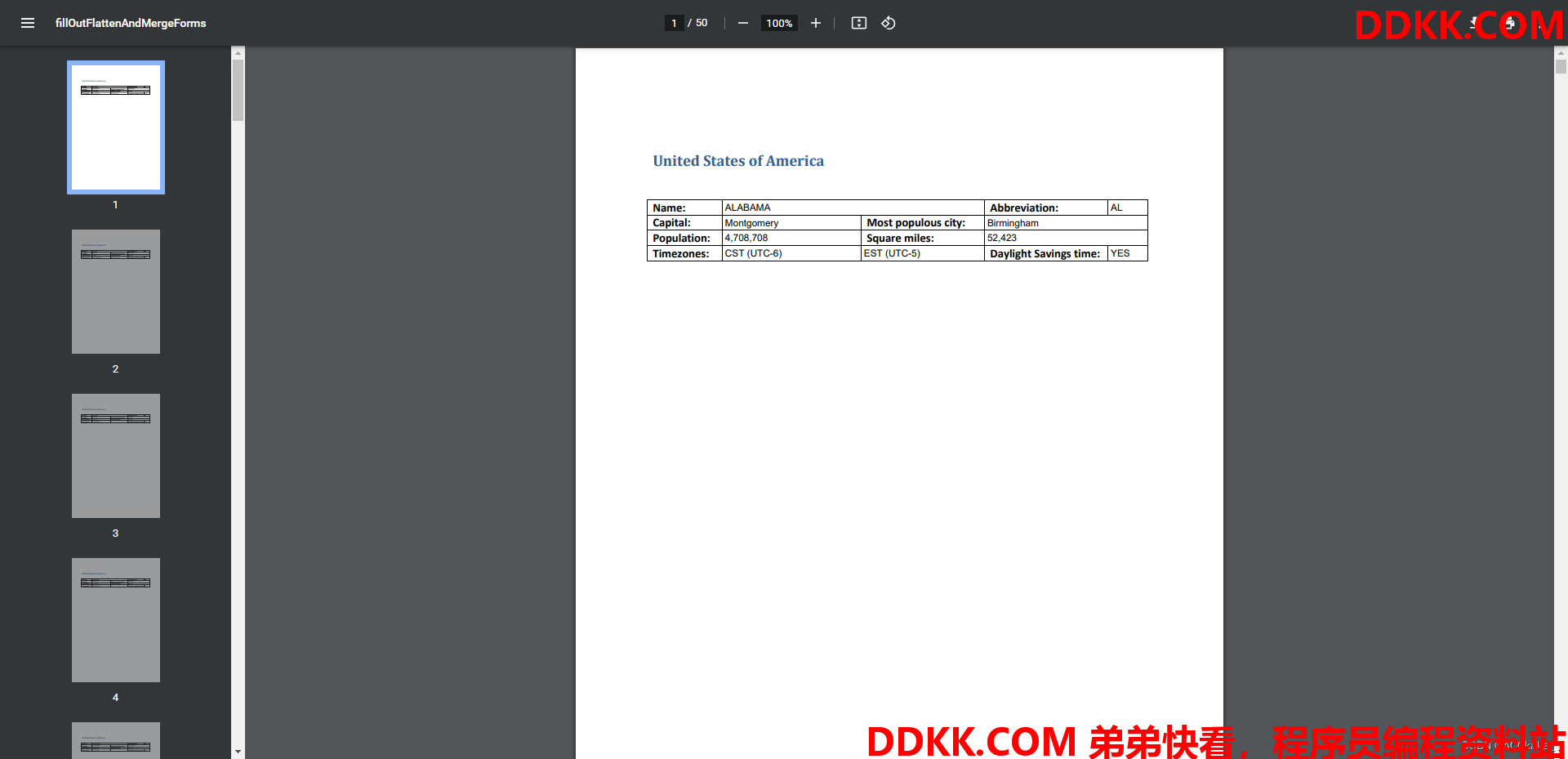
Task: Click the "AL" abbreviation value
Action: (1116, 208)
